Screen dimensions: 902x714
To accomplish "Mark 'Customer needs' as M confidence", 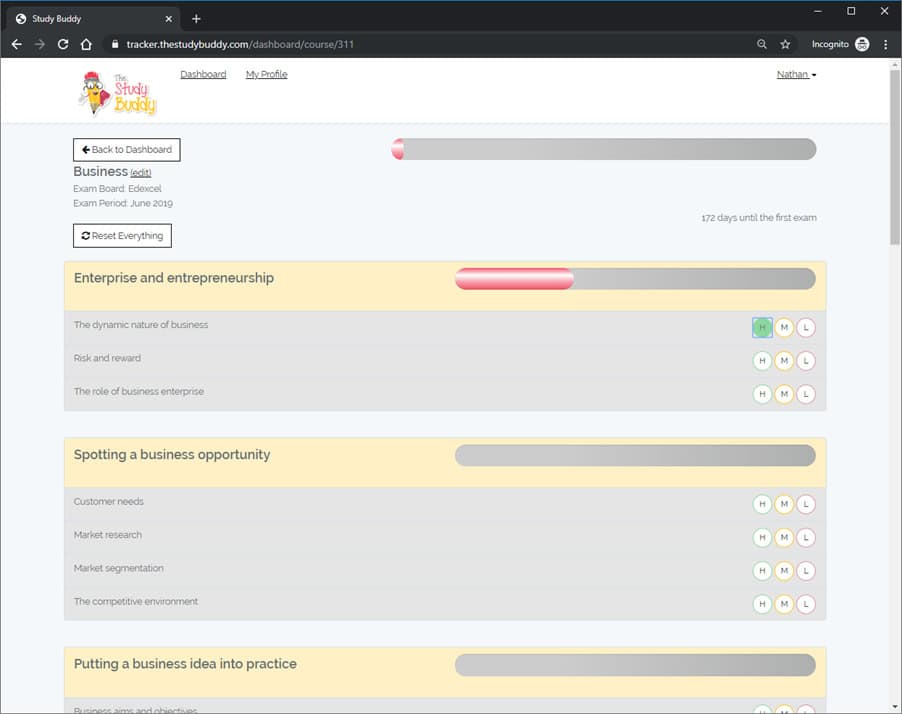I will (x=784, y=505).
